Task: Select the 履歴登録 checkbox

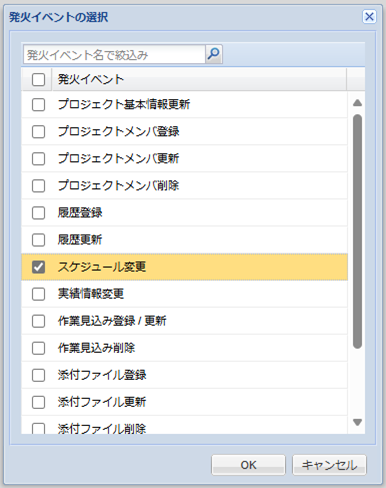Action: point(38,213)
